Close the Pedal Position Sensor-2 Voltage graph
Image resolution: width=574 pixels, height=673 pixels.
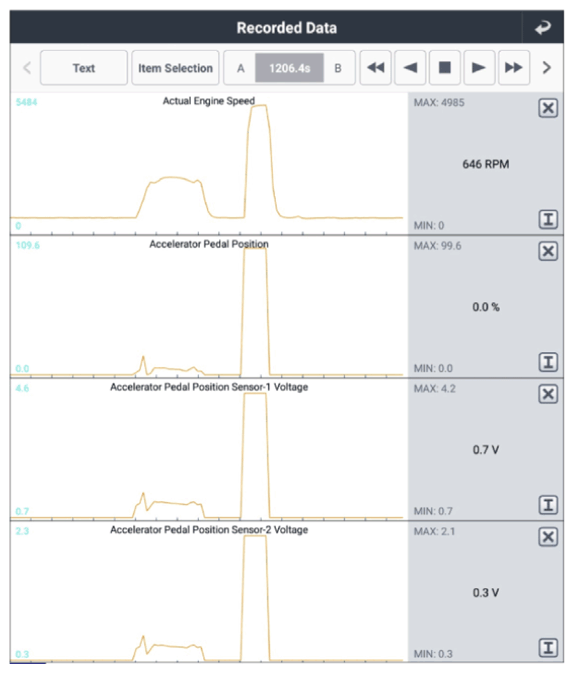point(548,537)
